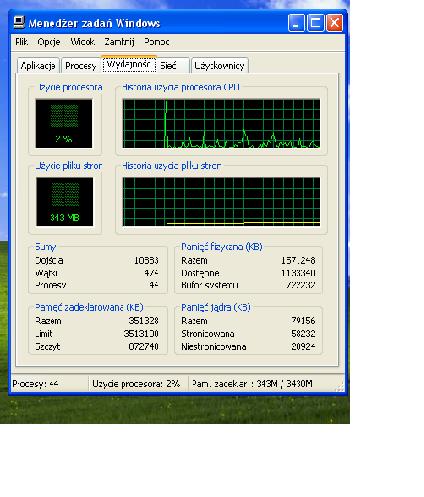Click the page file usage gauge in MB
The height and width of the screenshot is (497, 424).
[x=64, y=202]
